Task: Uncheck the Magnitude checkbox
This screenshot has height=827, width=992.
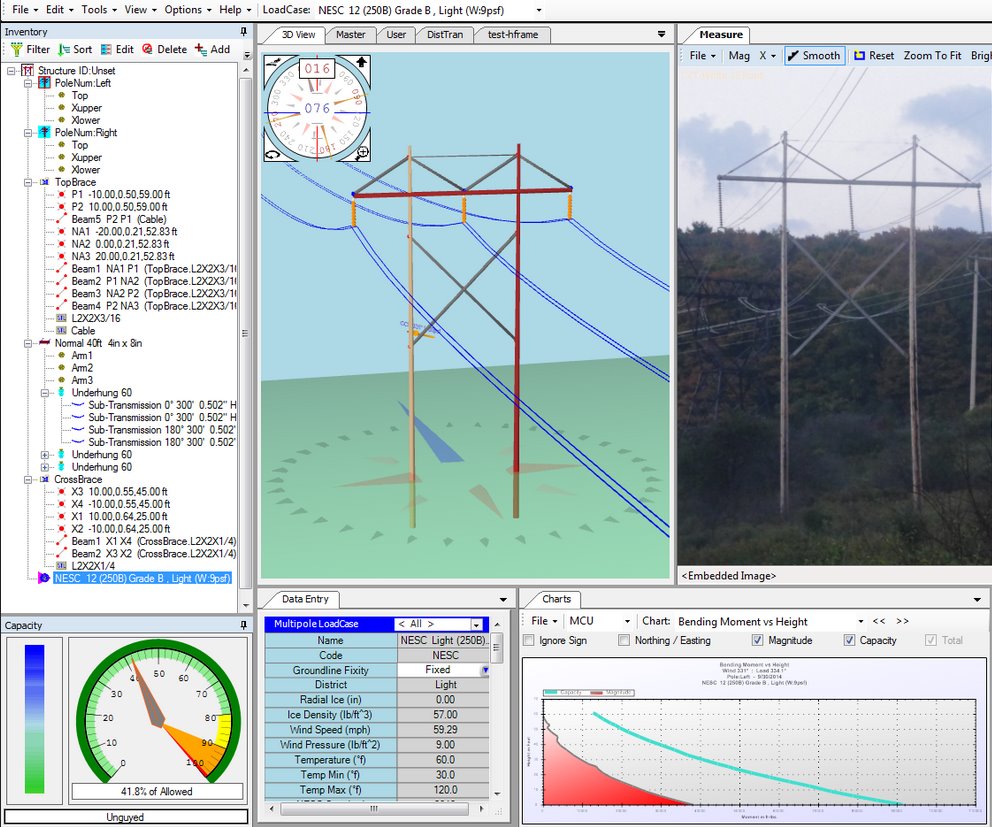Action: click(757, 640)
